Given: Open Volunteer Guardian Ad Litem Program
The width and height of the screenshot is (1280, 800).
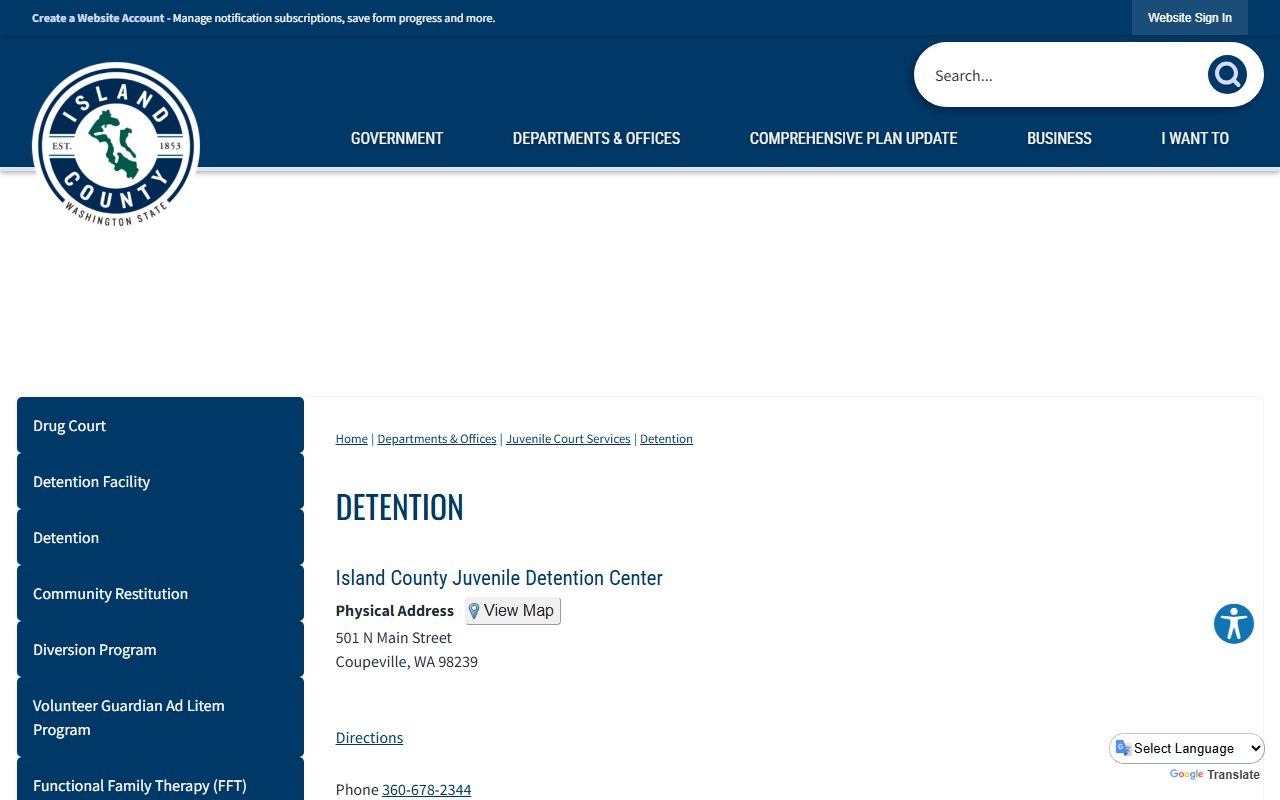Looking at the screenshot, I should (160, 717).
